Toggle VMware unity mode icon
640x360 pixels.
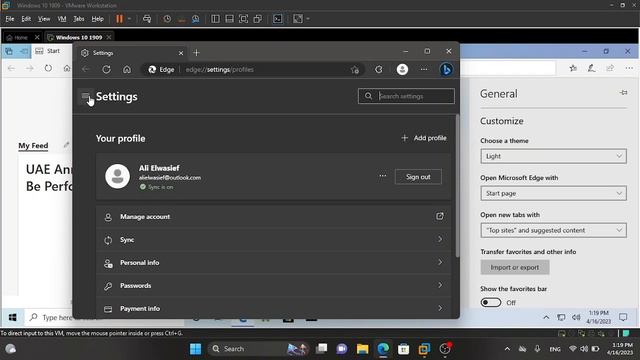point(258,19)
